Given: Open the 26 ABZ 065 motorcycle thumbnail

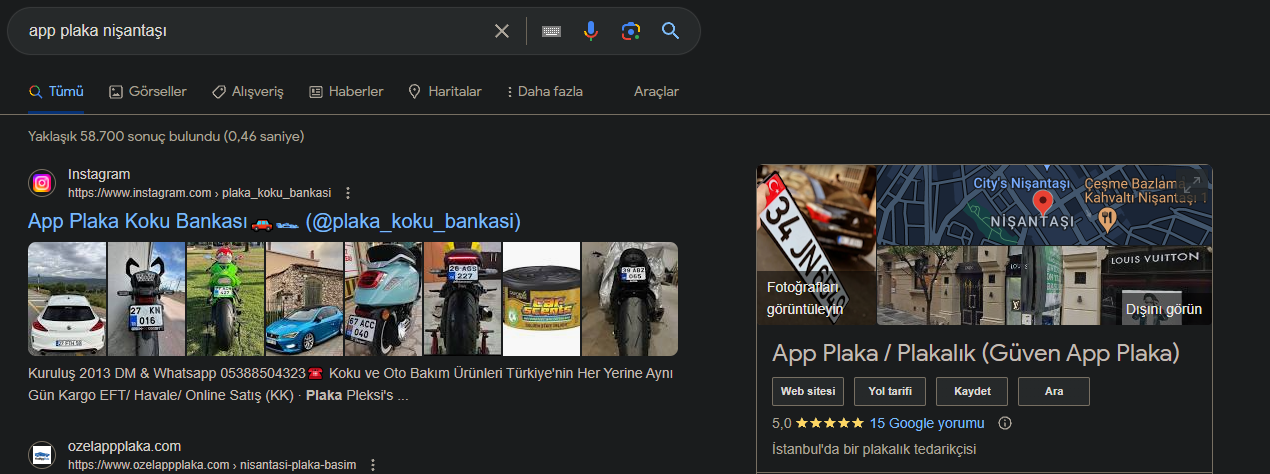Looking at the screenshot, I should 629,299.
